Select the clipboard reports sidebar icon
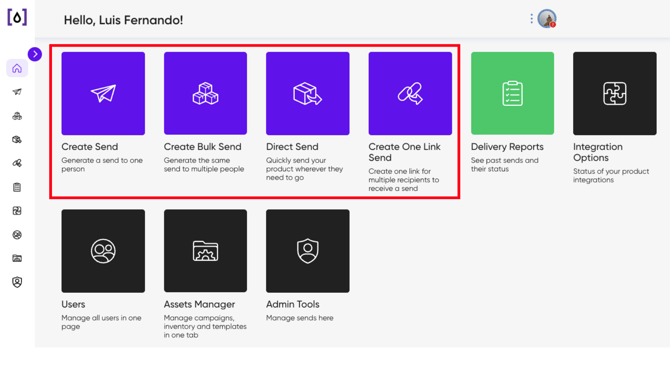Viewport: 670px width, 376px height. 17,187
